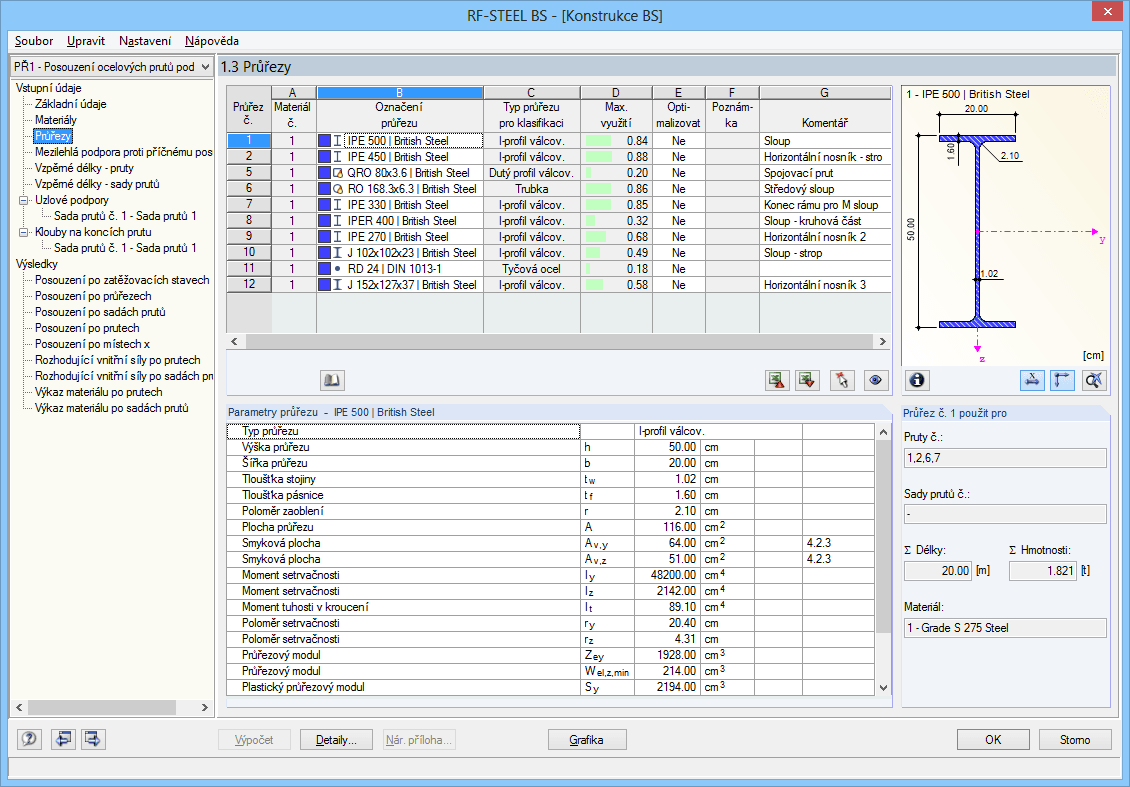Click I-section icon for J 152x127x37
This screenshot has width=1130, height=787.
coord(337,285)
